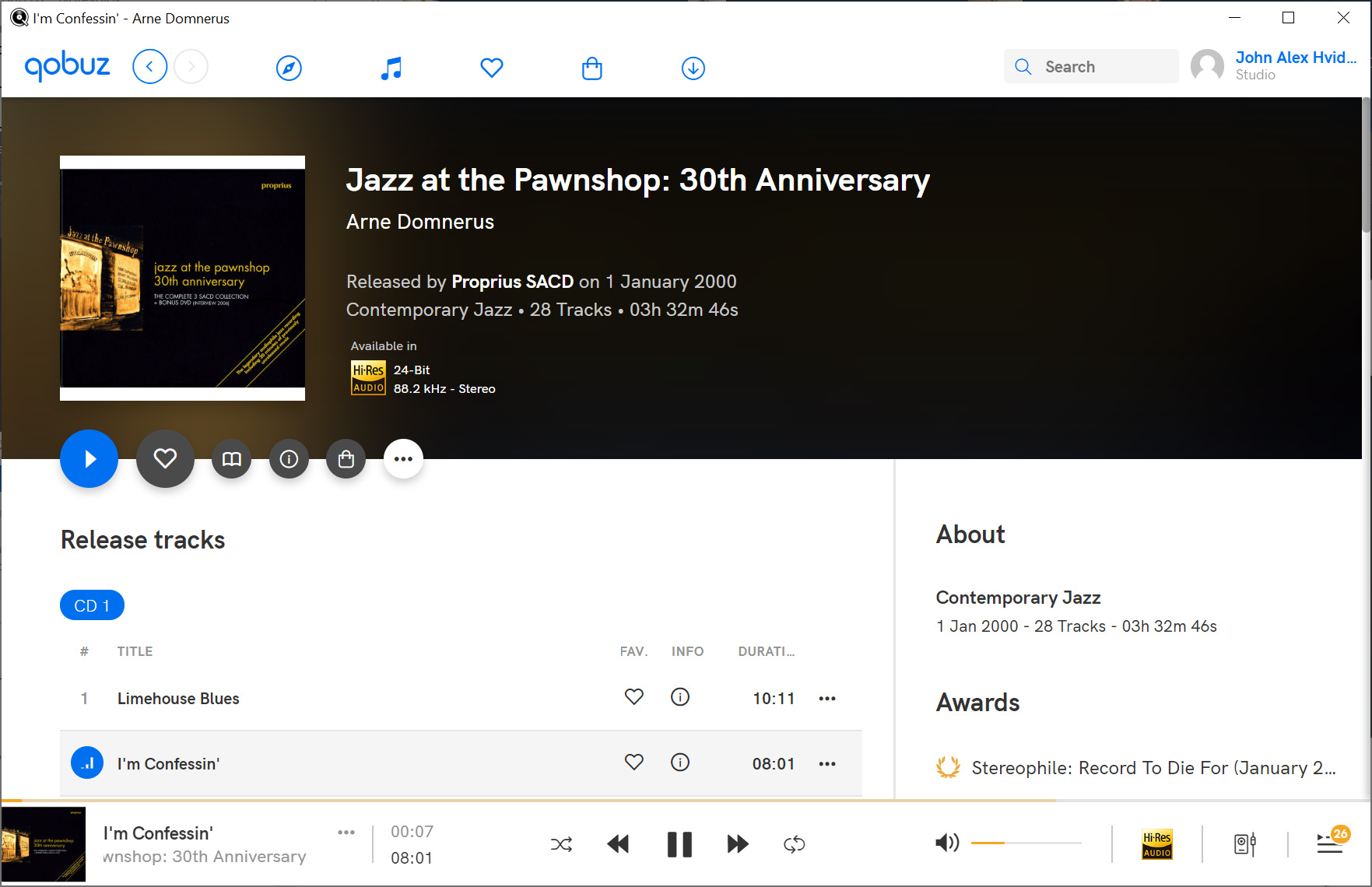The width and height of the screenshot is (1372, 887).
Task: Open the Arne Domnerus artist link
Action: click(x=420, y=222)
